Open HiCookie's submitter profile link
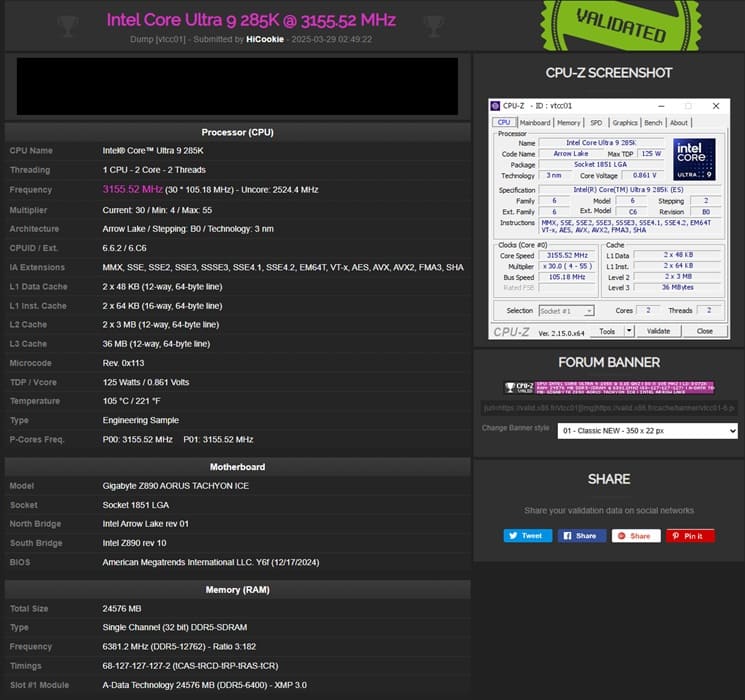Screen dimensions: 745x700 (x=265, y=39)
